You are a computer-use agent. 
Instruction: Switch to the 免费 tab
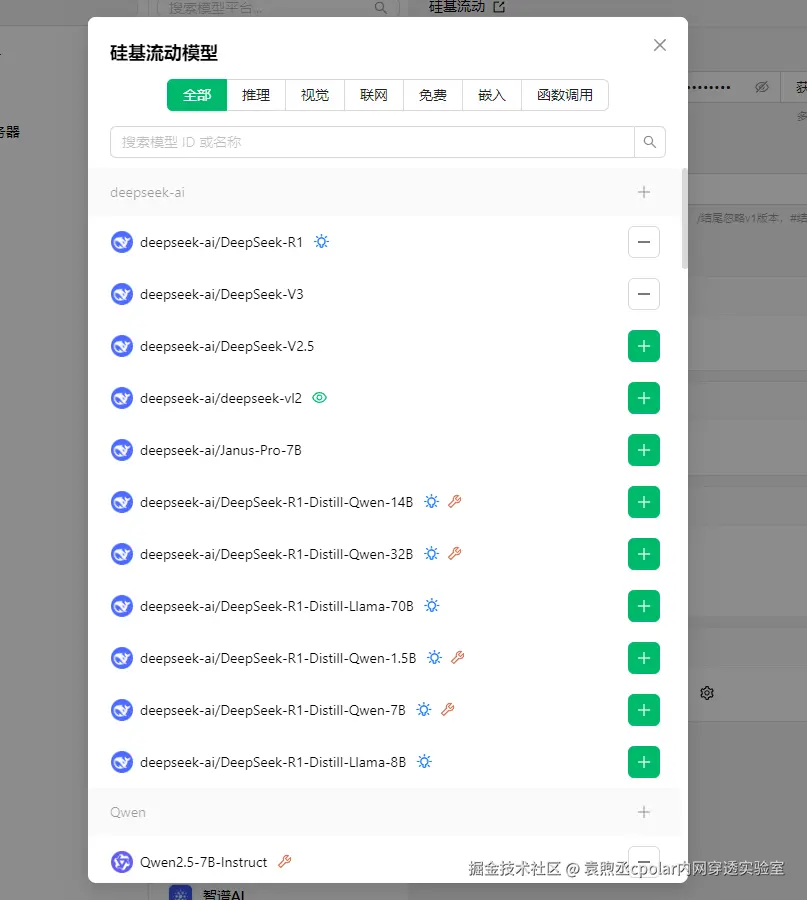tap(433, 95)
